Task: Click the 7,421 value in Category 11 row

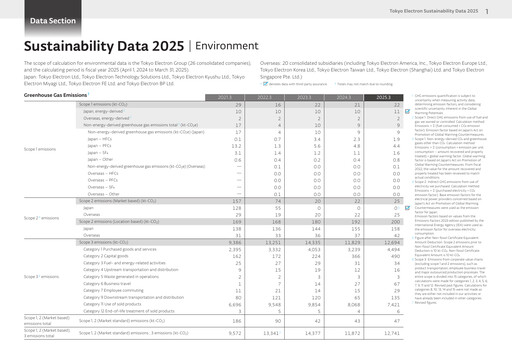Action: (x=394, y=305)
